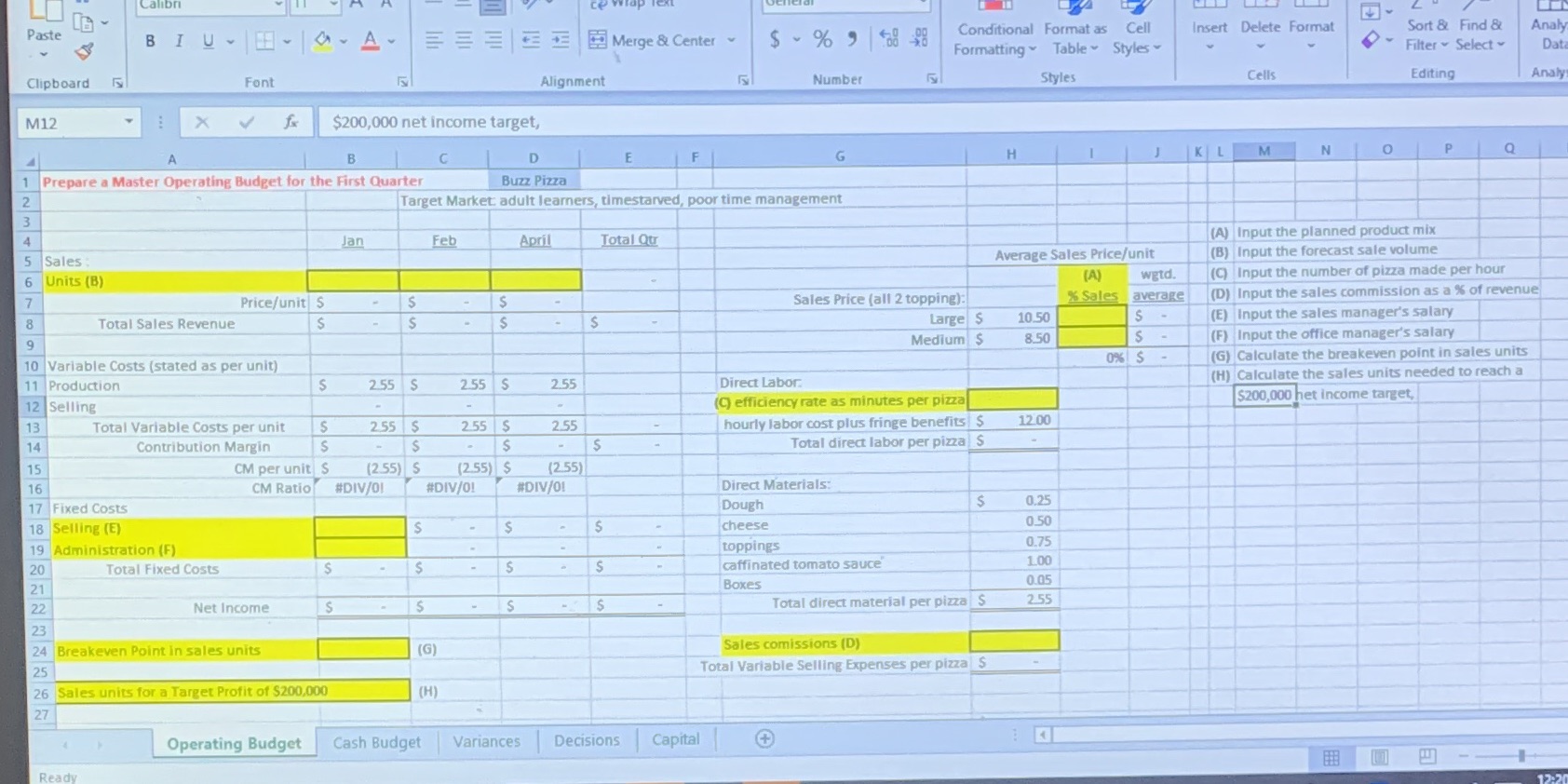Switch to Operating Budget sheet tab
Viewport: 1568px width, 784px height.
tap(234, 743)
